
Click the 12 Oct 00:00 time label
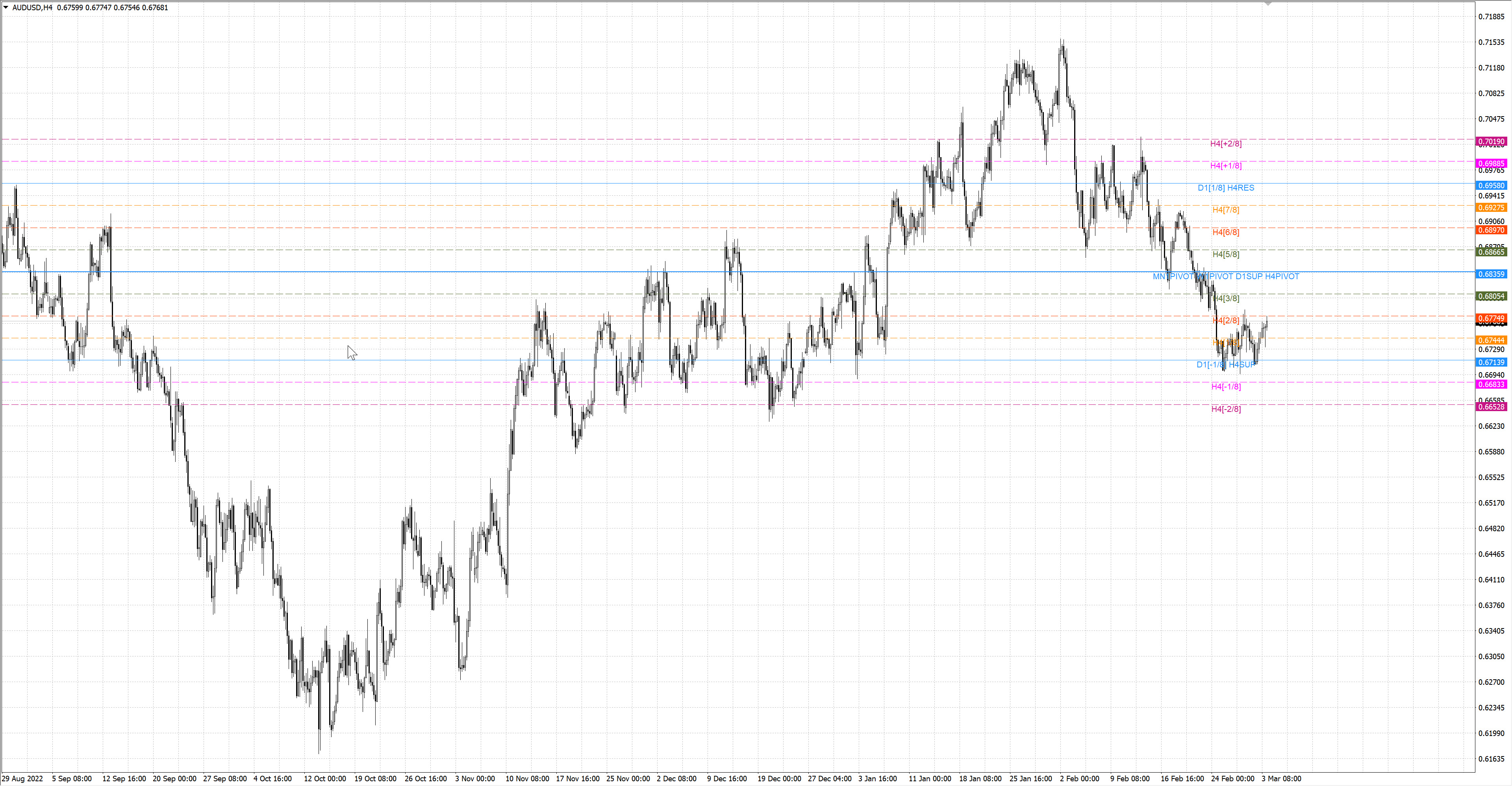[324, 779]
